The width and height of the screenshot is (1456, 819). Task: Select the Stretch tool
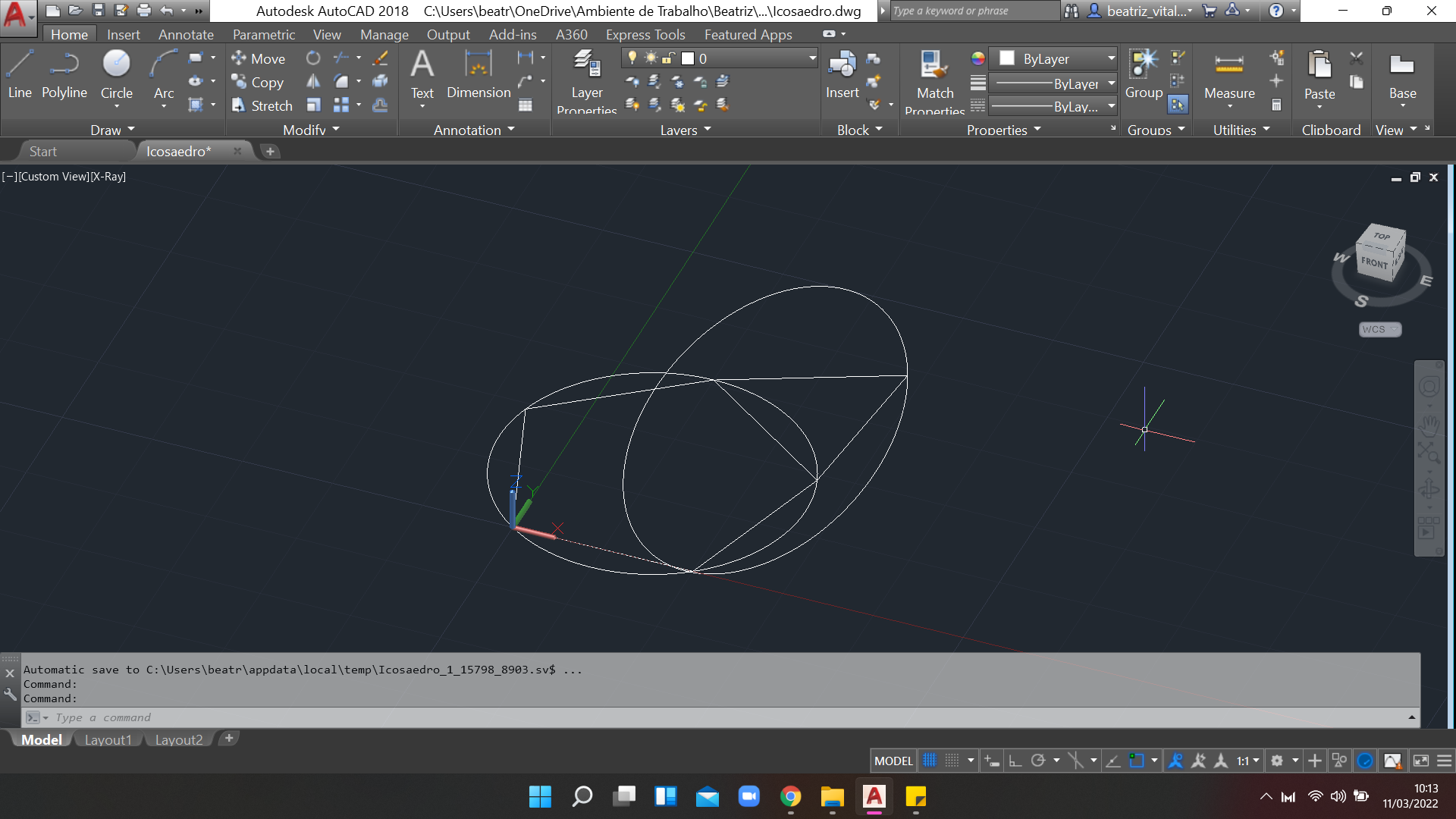click(262, 105)
